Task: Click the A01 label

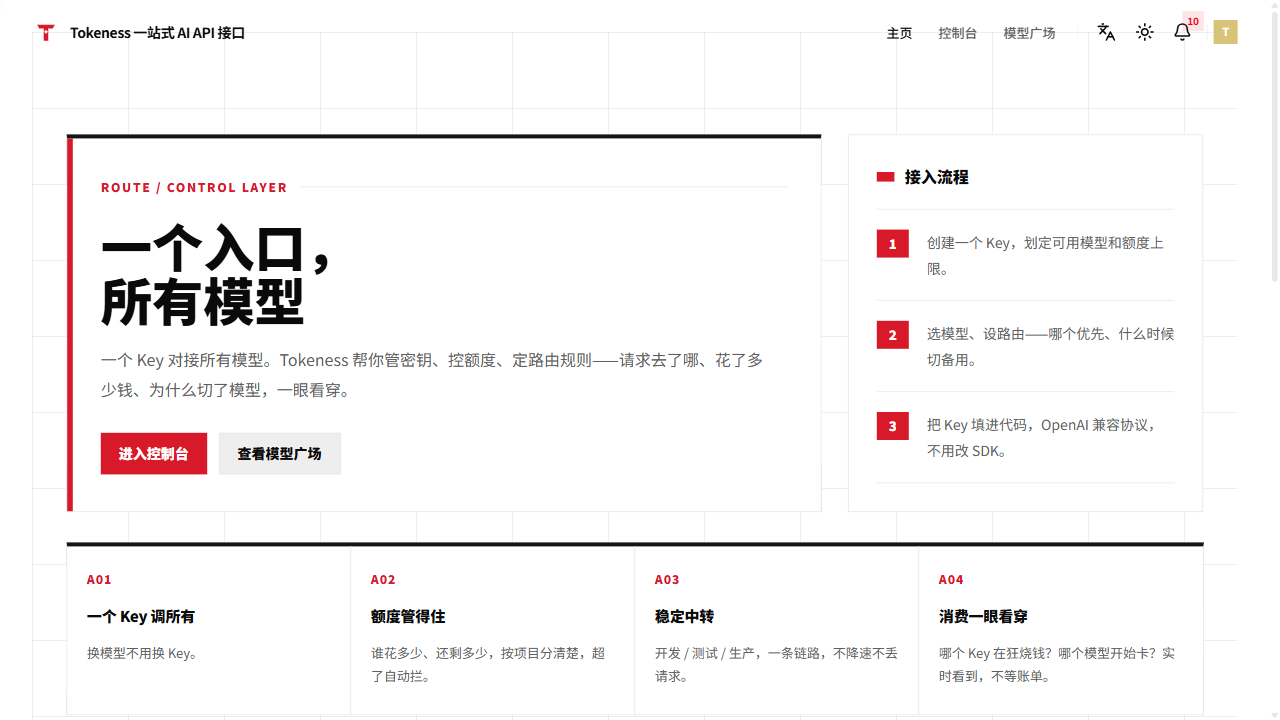Action: (99, 580)
